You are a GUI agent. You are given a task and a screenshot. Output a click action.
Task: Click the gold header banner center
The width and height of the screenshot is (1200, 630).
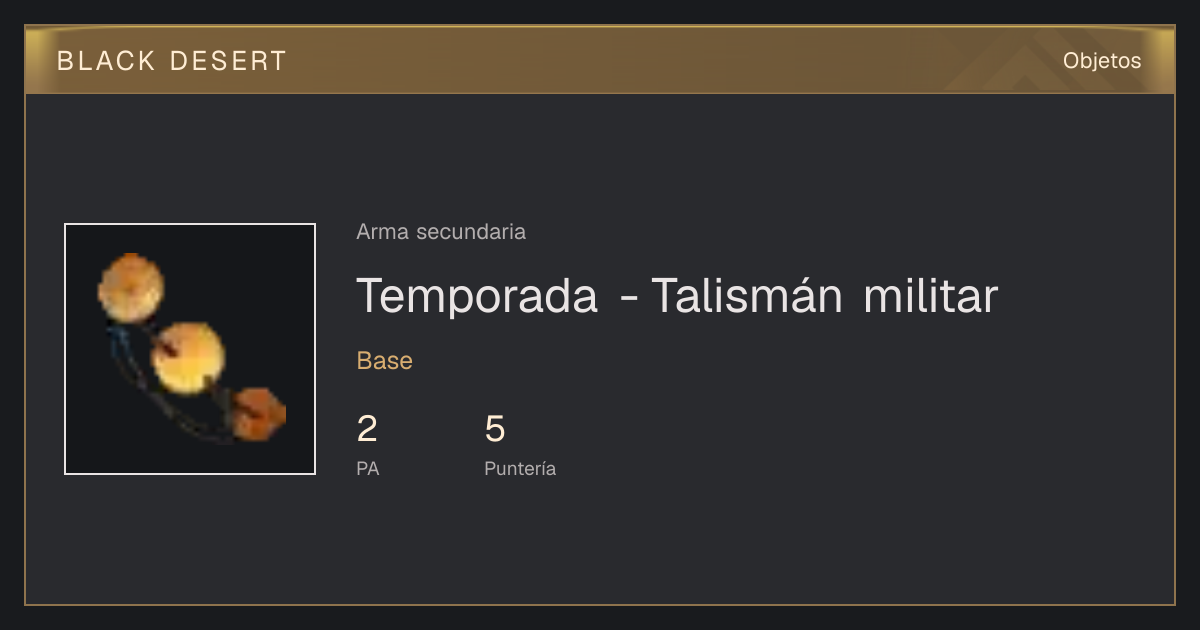[600, 60]
